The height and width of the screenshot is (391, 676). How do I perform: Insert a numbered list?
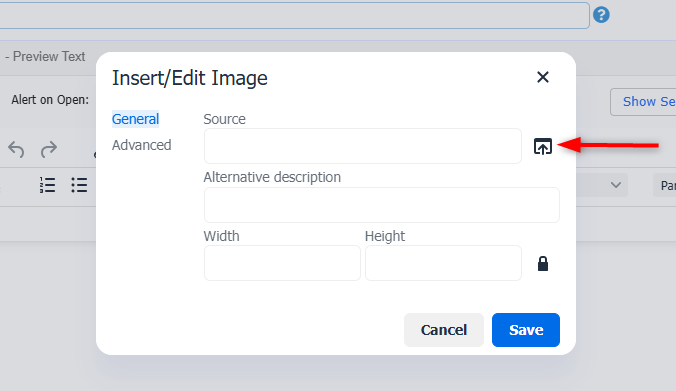tap(47, 185)
